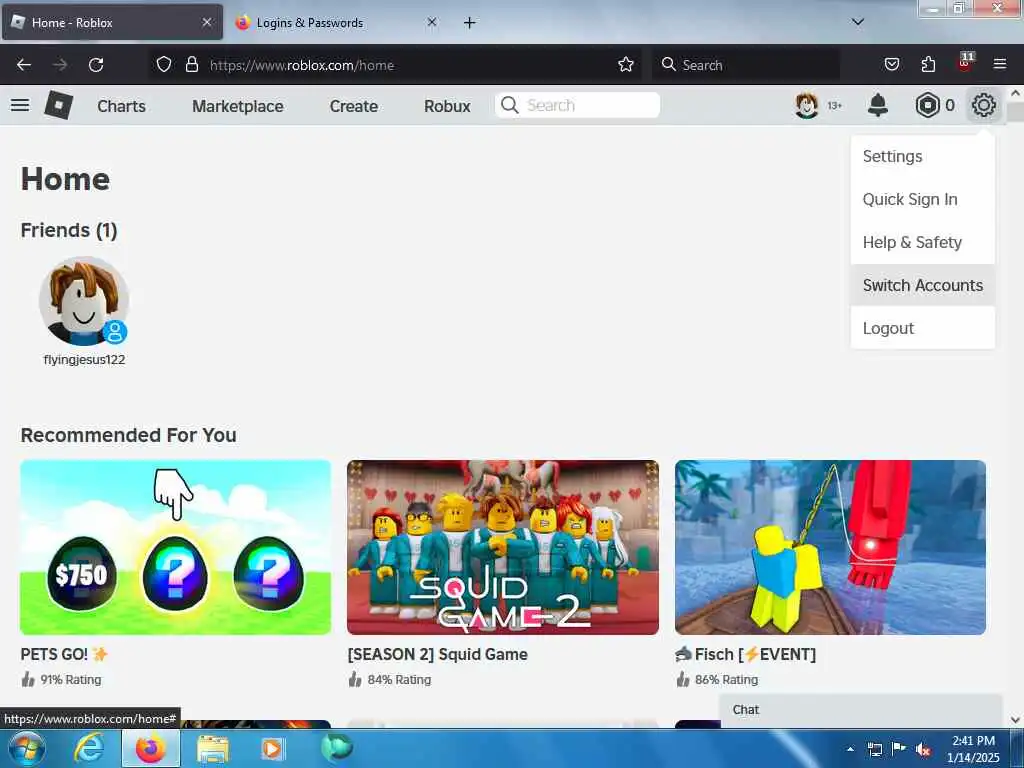
Task: Close the Logins & Passwords tab
Action: [x=432, y=22]
